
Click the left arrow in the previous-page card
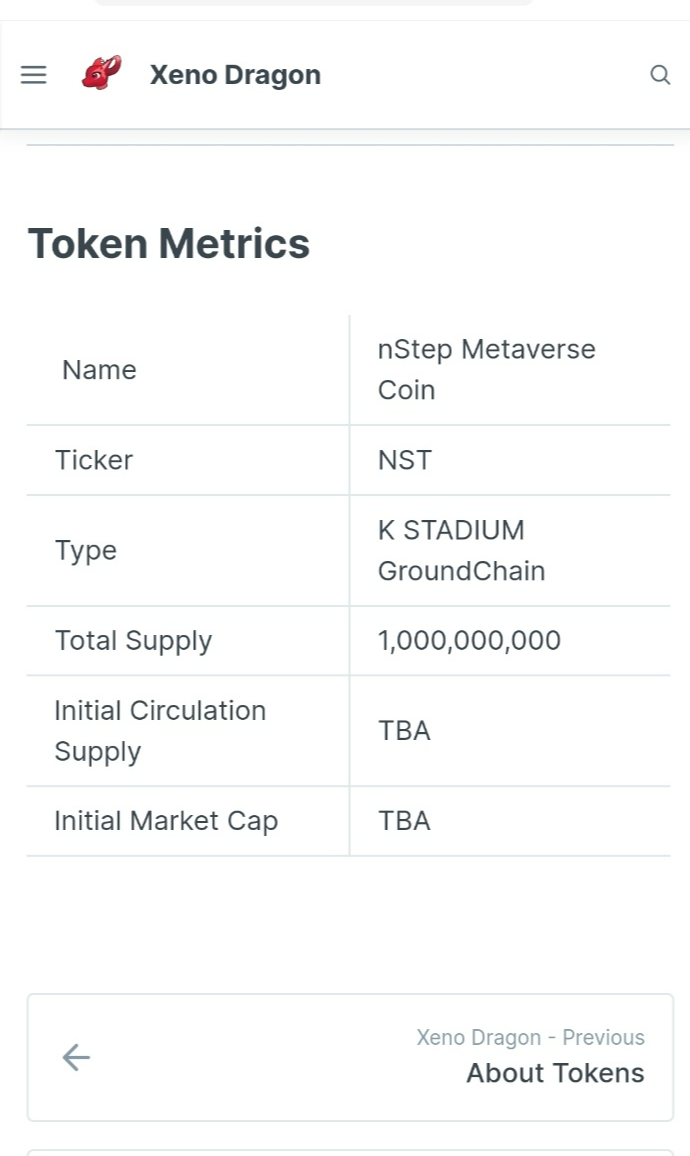[76, 1057]
